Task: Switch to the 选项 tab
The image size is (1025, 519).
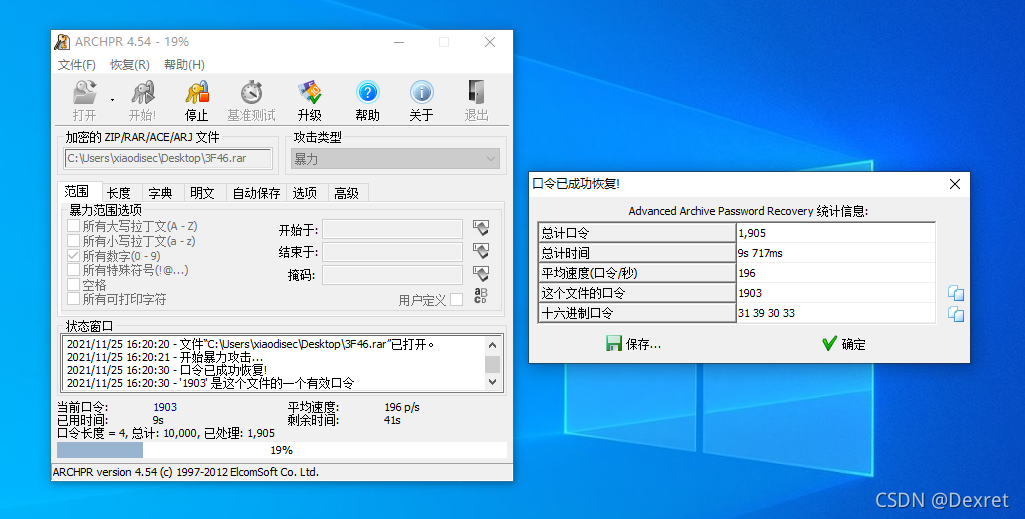Action: (x=305, y=193)
